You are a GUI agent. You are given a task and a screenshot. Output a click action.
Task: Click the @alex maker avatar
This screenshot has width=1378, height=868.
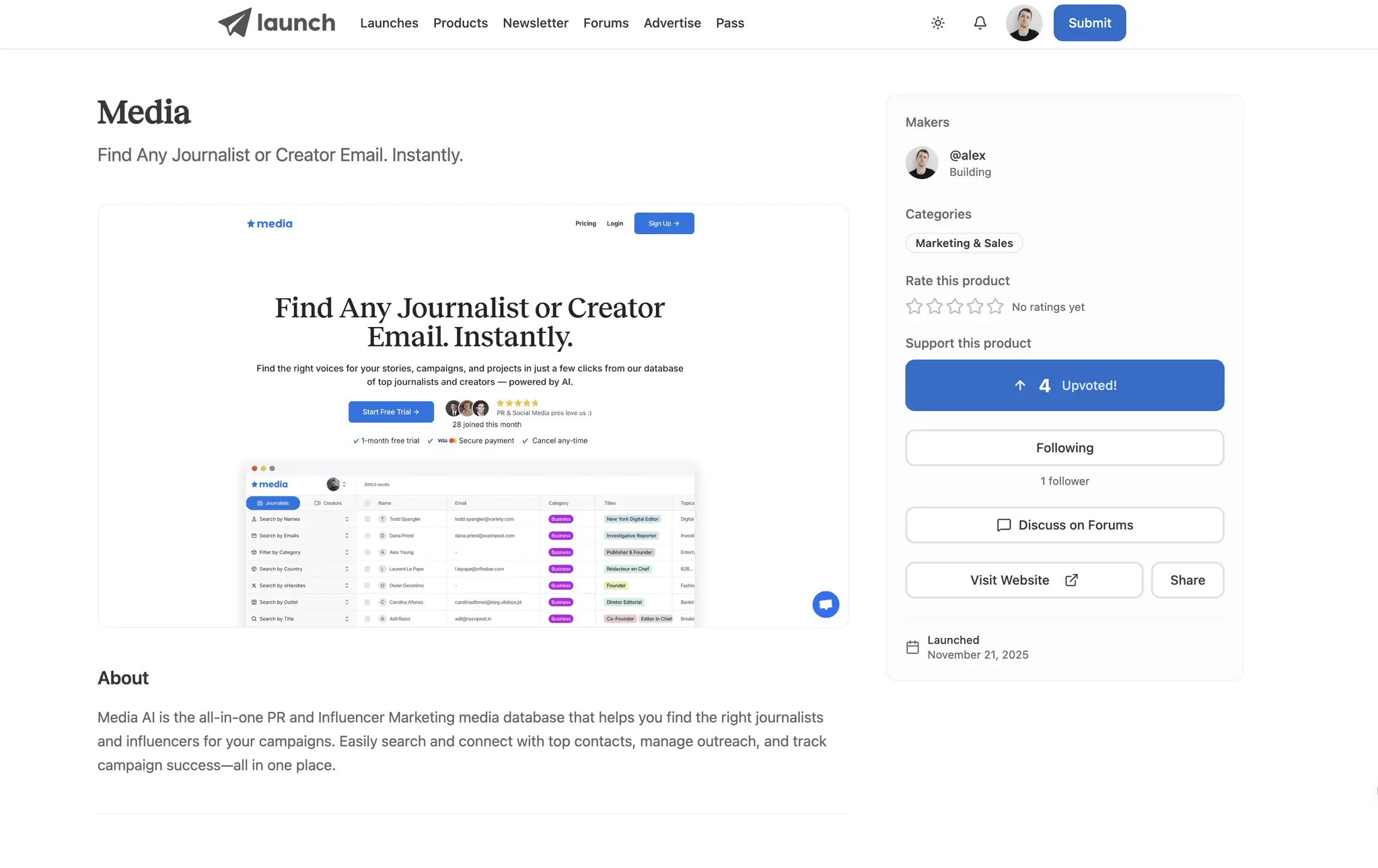coord(922,163)
